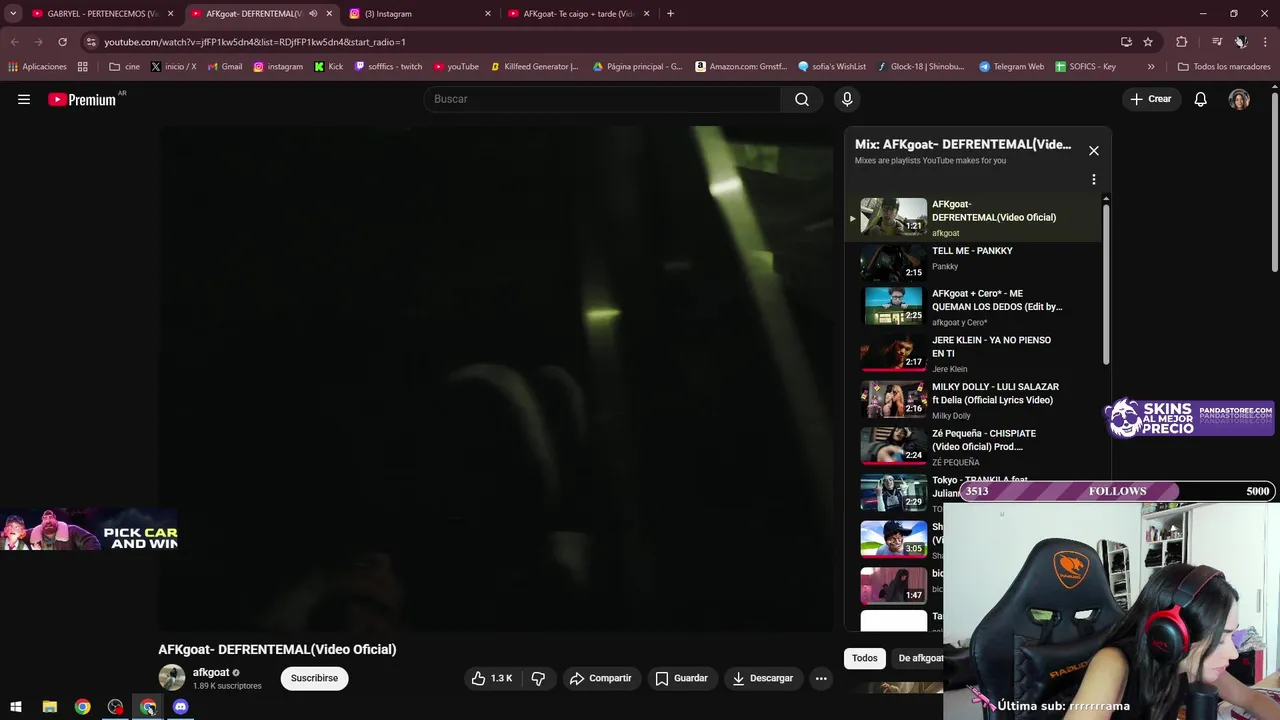The height and width of the screenshot is (720, 1280).
Task: Click the Milky Dolly thumbnail 2:16
Action: (x=894, y=399)
